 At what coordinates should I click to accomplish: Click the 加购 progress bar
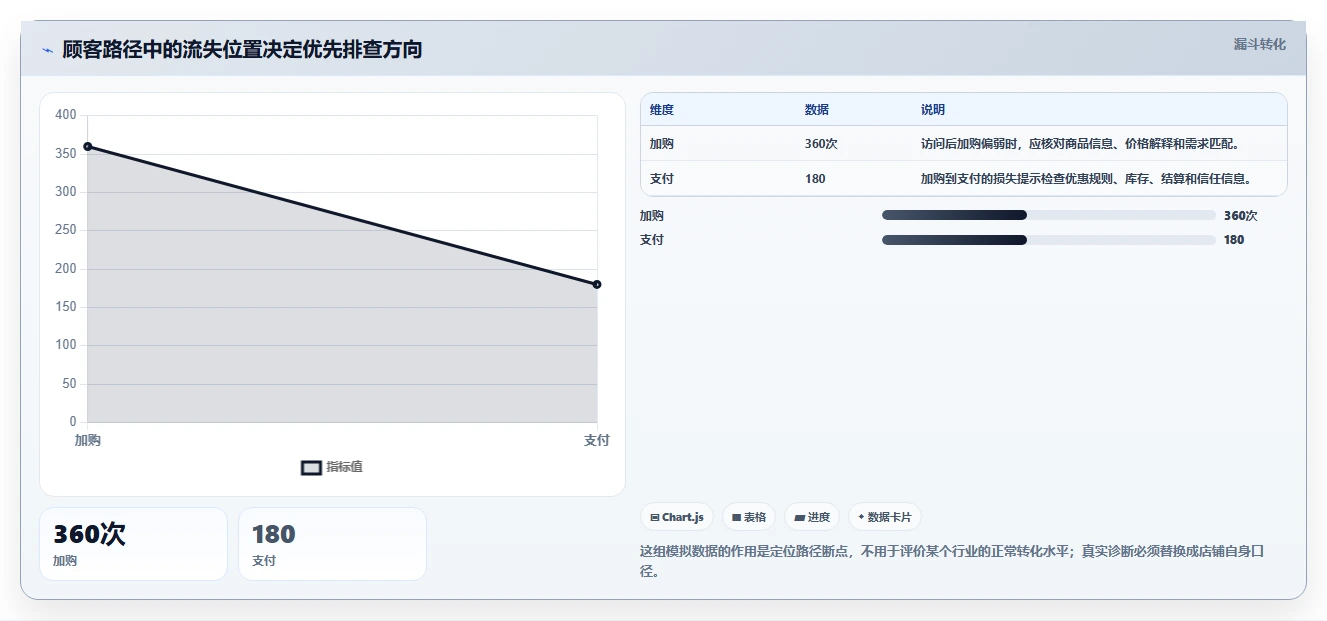(1048, 216)
